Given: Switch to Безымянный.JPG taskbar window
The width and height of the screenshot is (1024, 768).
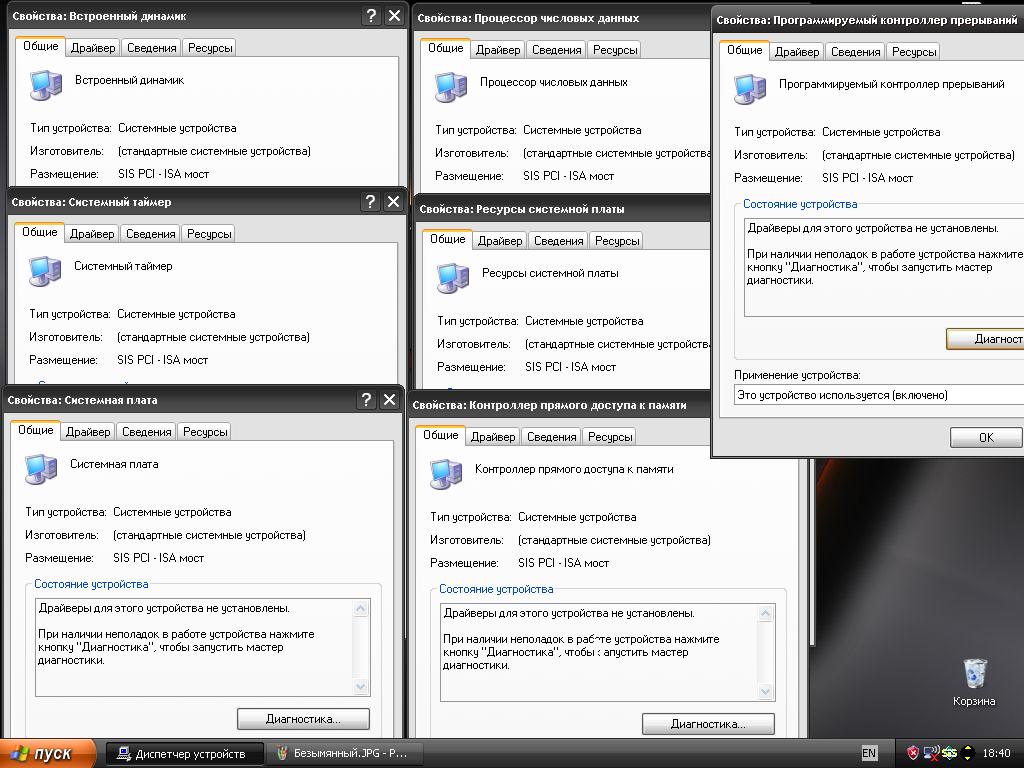Looking at the screenshot, I should pos(344,754).
